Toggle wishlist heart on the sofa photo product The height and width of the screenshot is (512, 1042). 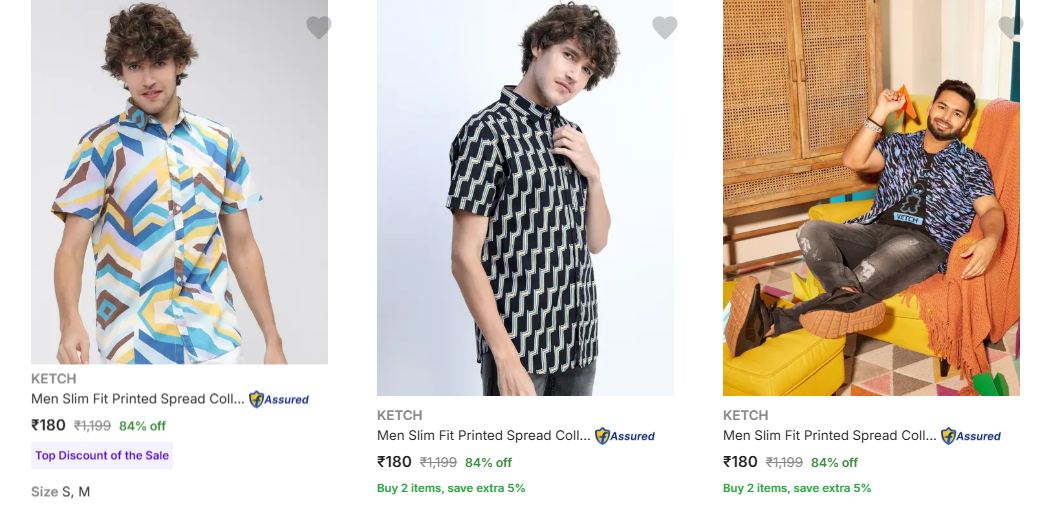(1011, 28)
